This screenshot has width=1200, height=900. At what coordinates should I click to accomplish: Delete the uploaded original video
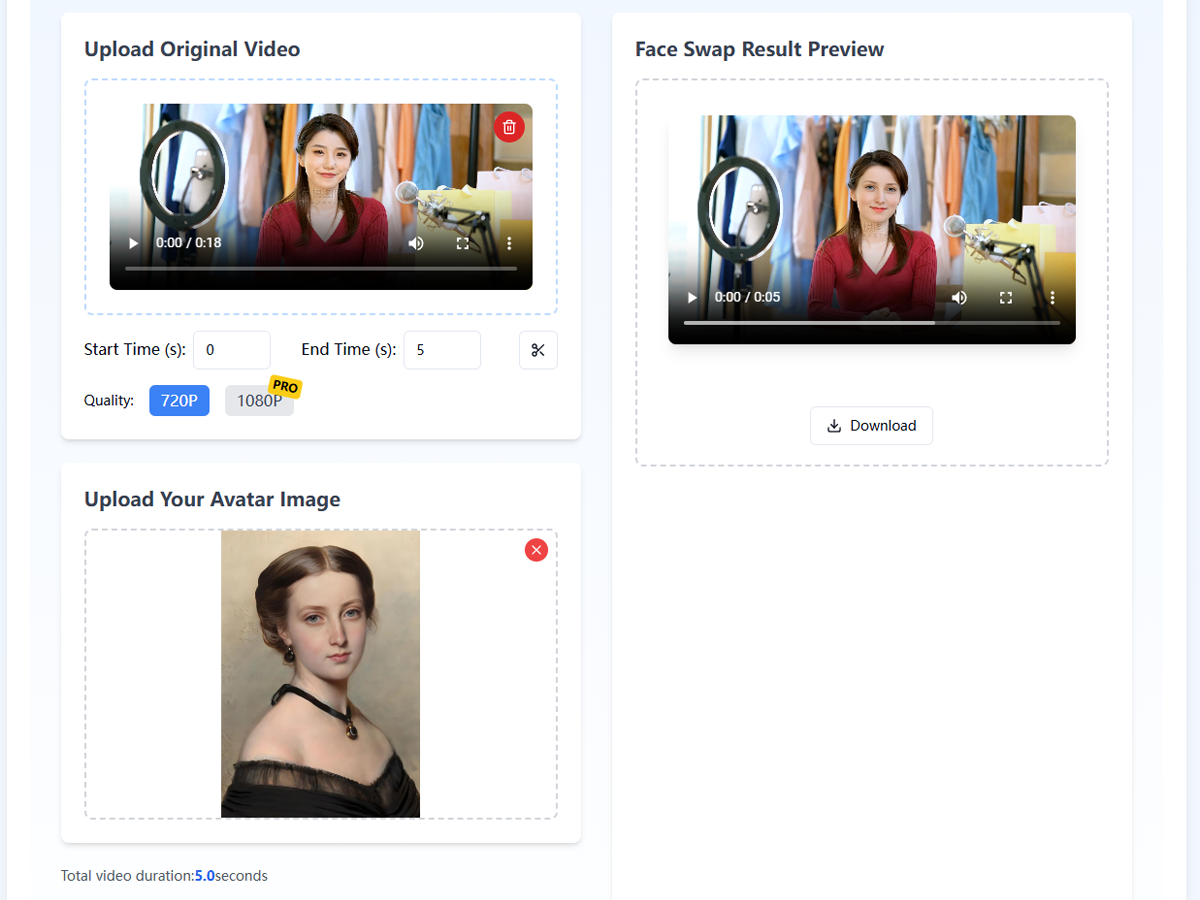pyautogui.click(x=509, y=127)
